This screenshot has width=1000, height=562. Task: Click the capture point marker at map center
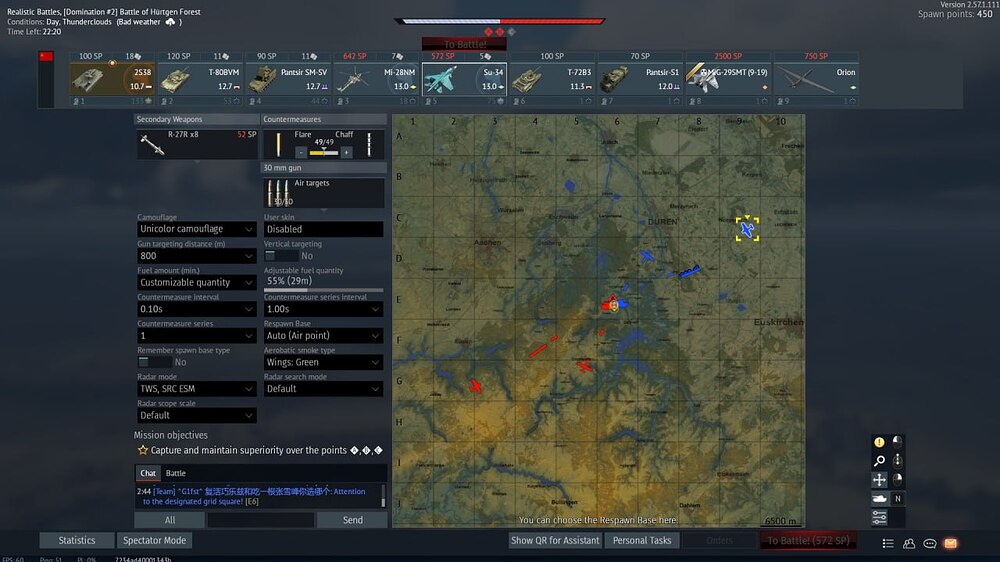tap(614, 305)
